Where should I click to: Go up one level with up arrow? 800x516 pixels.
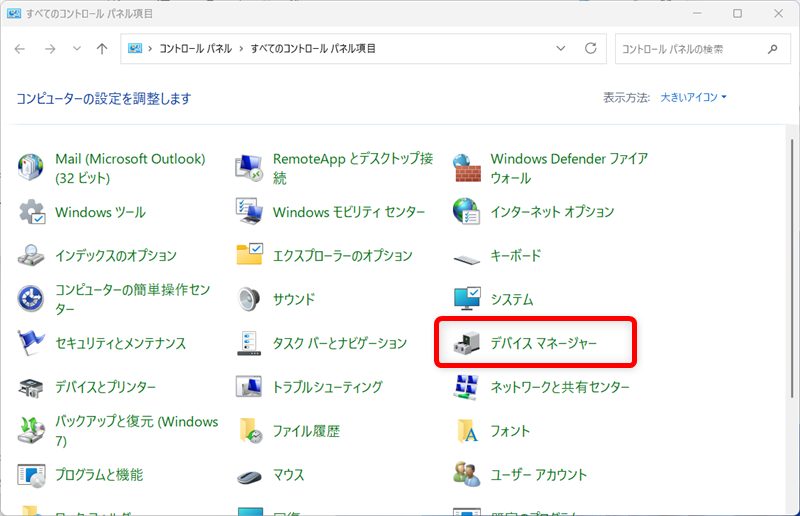pyautogui.click(x=102, y=48)
